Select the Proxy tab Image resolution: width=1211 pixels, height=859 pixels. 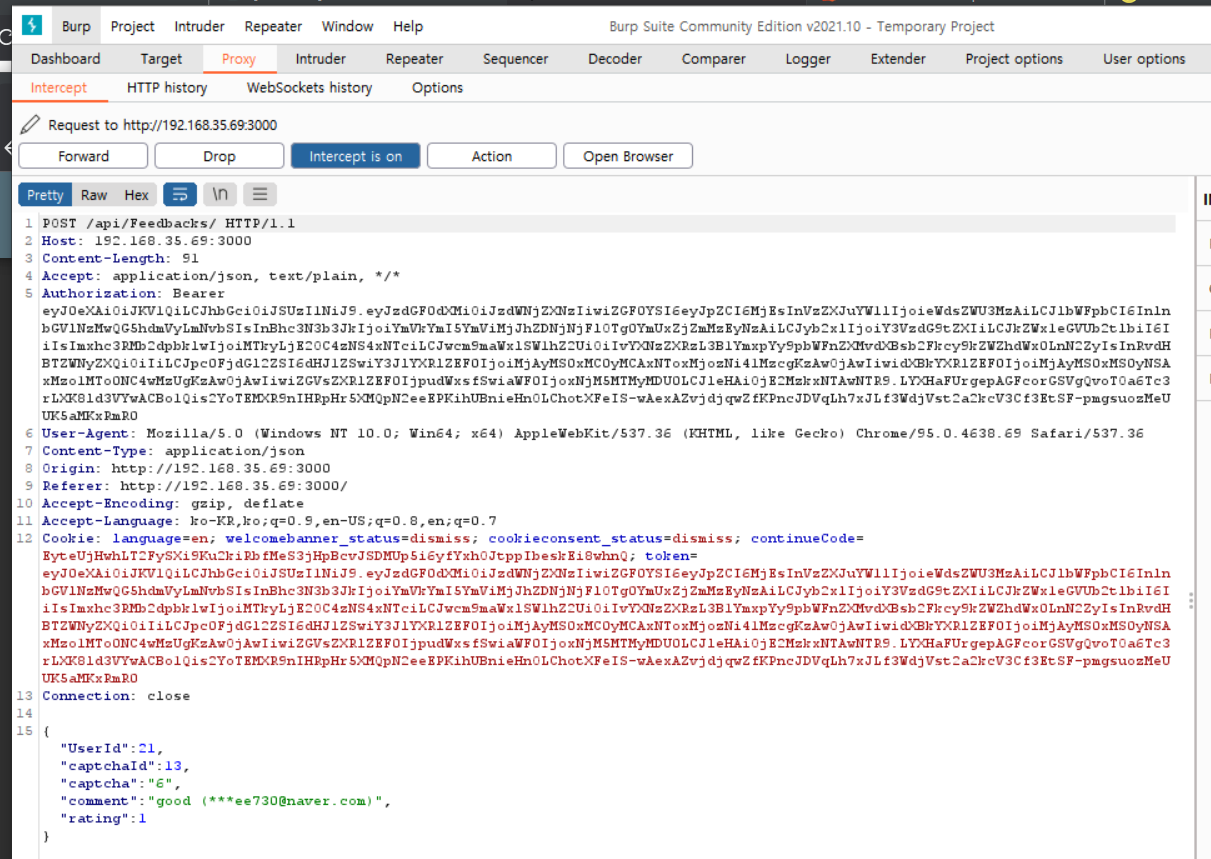[238, 59]
